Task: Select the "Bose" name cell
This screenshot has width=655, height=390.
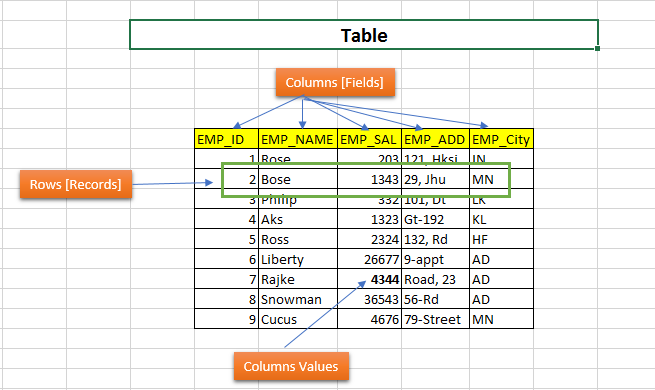Action: pos(298,179)
